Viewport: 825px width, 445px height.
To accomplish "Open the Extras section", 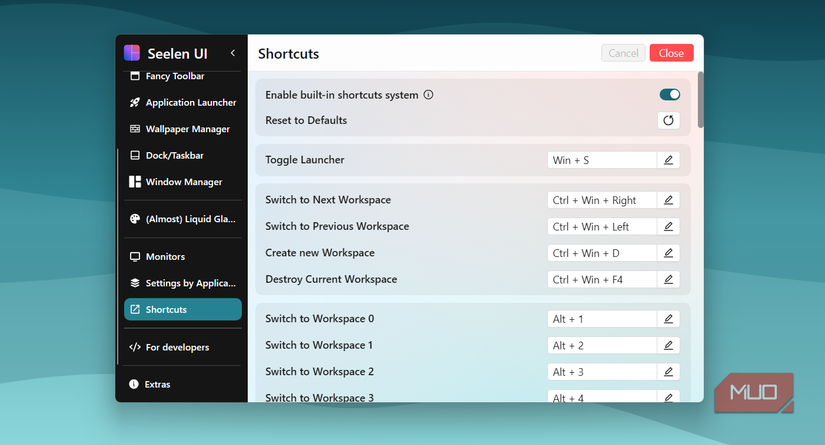I will pyautogui.click(x=183, y=385).
